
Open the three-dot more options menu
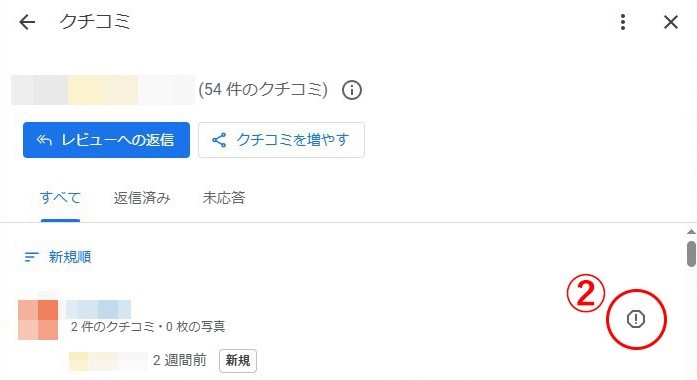click(623, 22)
